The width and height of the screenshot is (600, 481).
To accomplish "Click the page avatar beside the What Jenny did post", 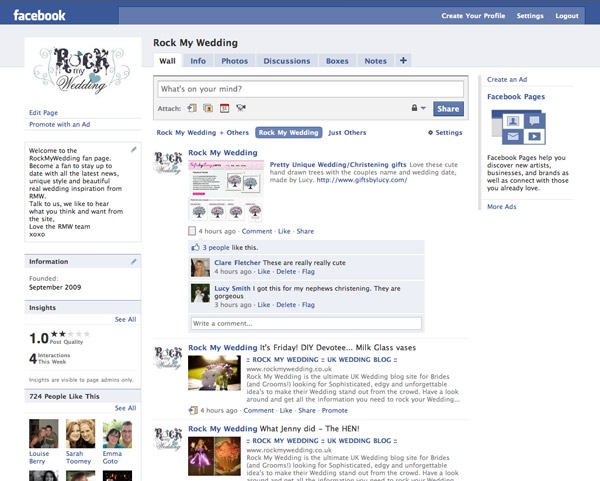I will (x=168, y=439).
